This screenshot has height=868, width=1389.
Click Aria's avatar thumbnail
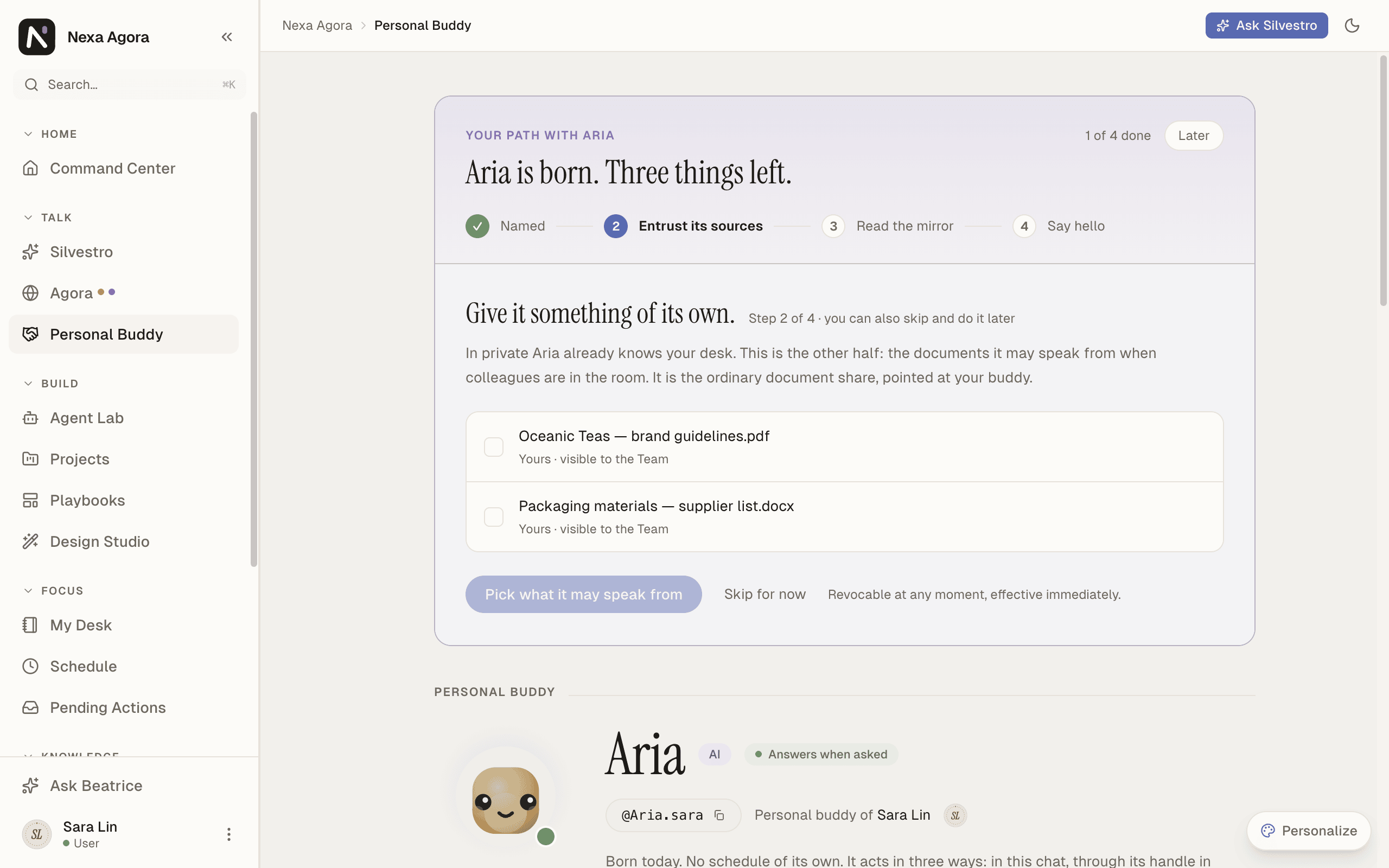pos(506,800)
